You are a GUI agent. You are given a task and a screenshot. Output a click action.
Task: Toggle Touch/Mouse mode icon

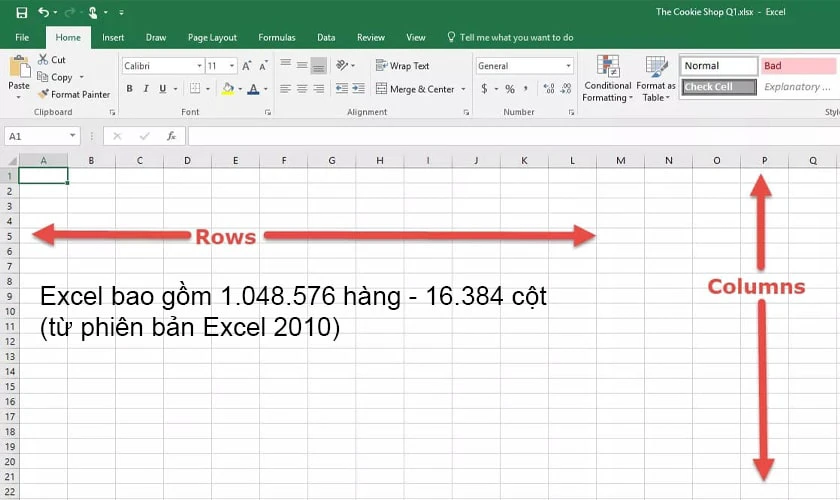point(93,12)
